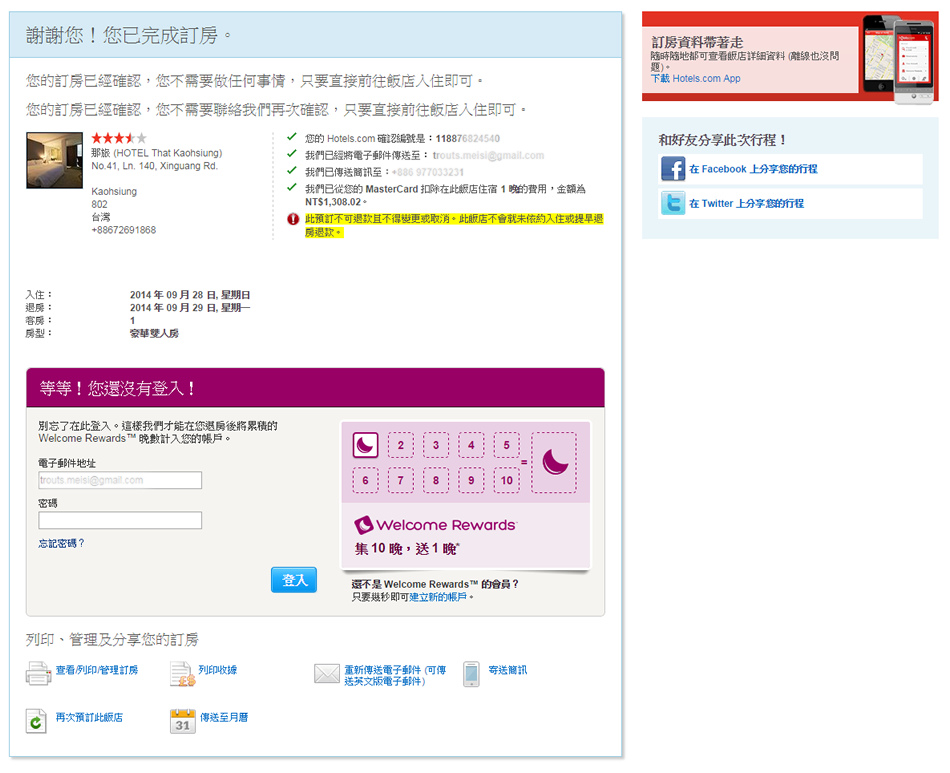Viewport: 950px width, 773px height.
Task: Open the 重新傳送電子郵件 resend email link
Action: (x=395, y=675)
